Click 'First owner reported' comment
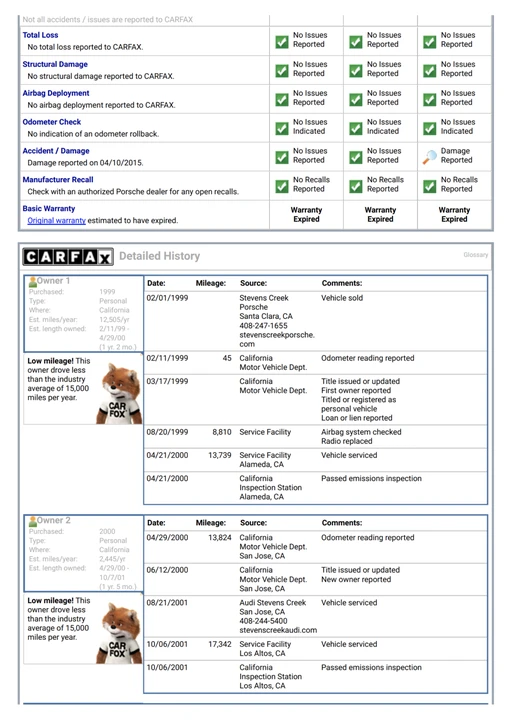The width and height of the screenshot is (515, 720). (x=356, y=391)
